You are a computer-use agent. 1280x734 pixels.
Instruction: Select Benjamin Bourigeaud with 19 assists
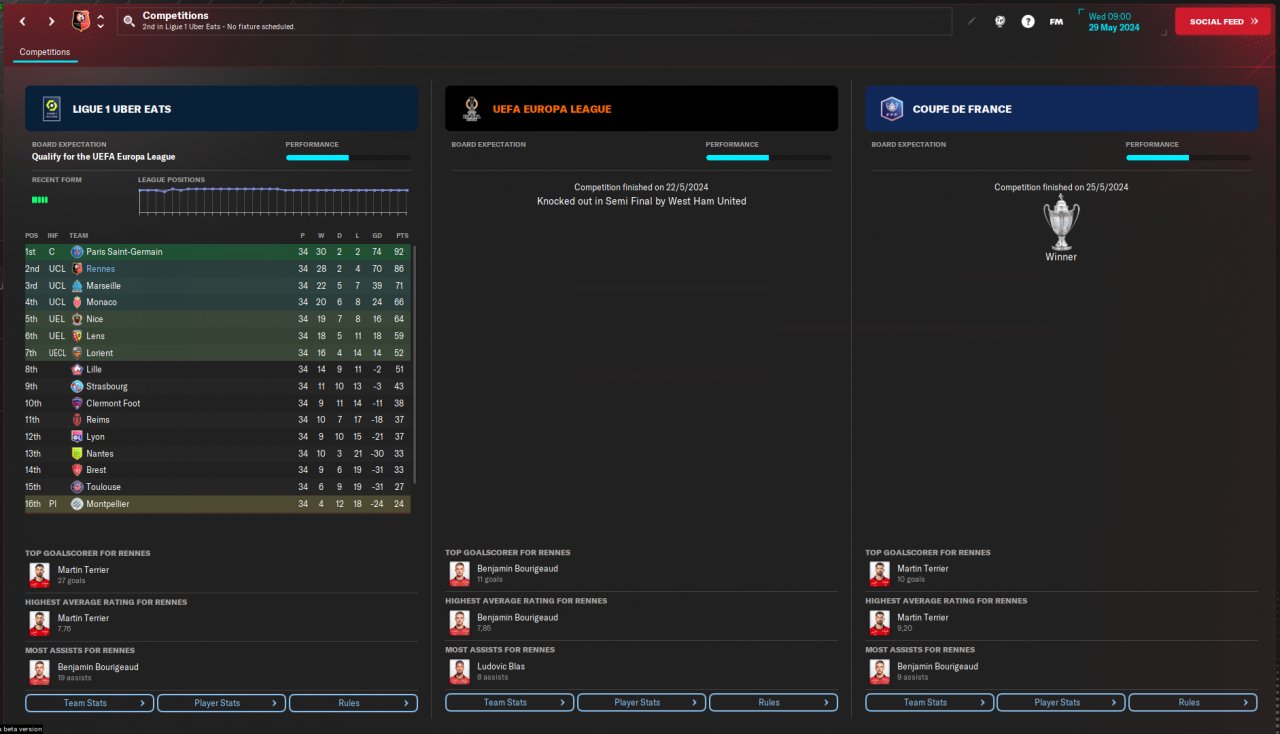coord(98,667)
